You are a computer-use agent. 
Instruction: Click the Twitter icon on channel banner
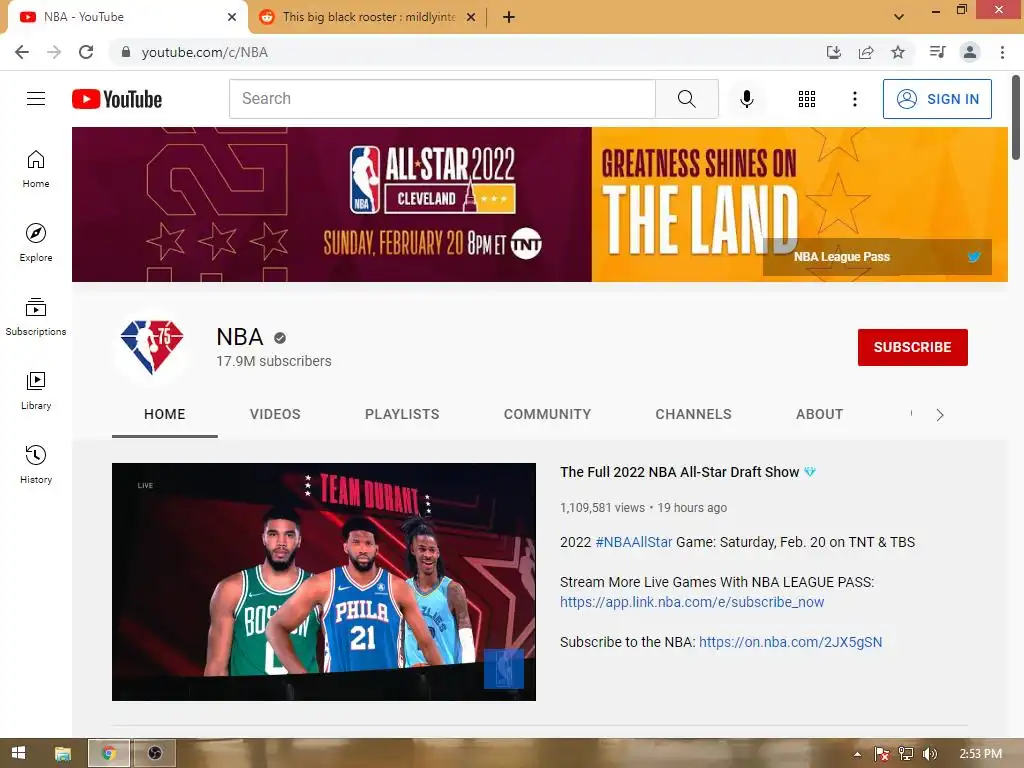point(974,257)
